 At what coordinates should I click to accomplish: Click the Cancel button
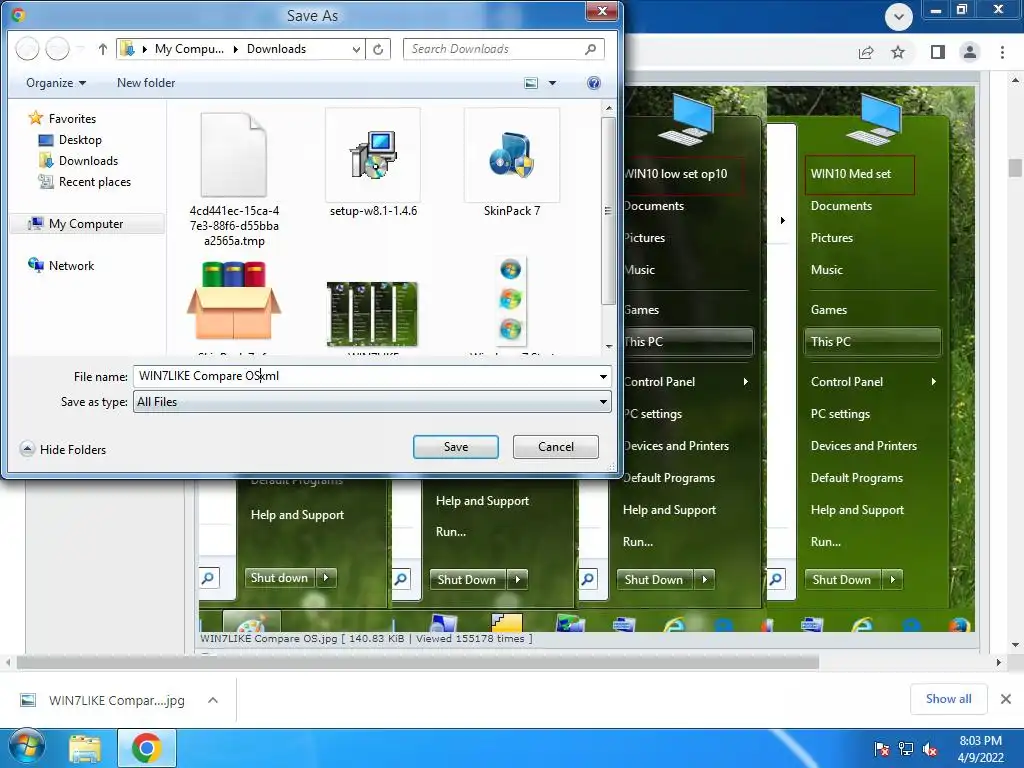click(556, 447)
